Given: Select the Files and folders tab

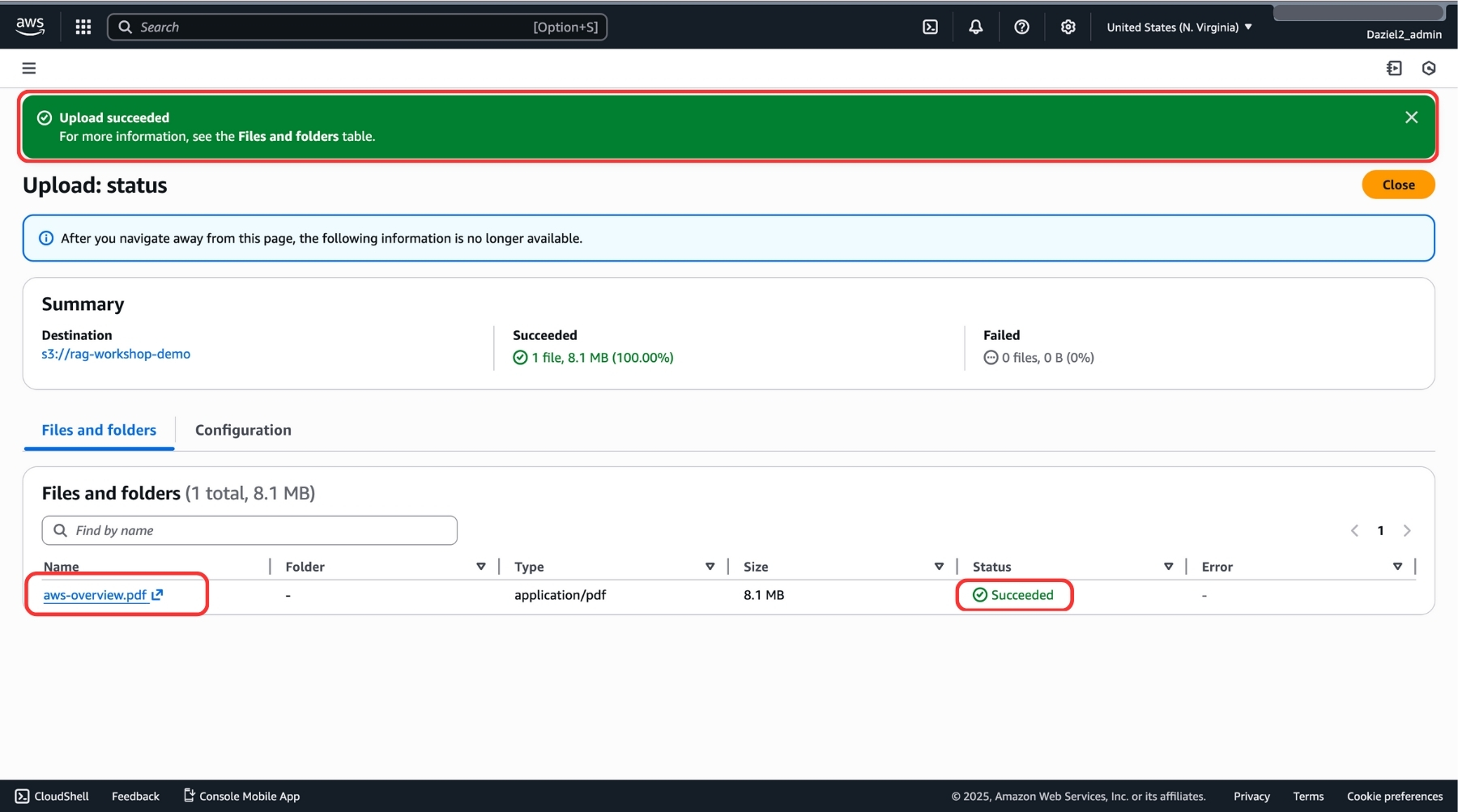Looking at the screenshot, I should point(99,430).
